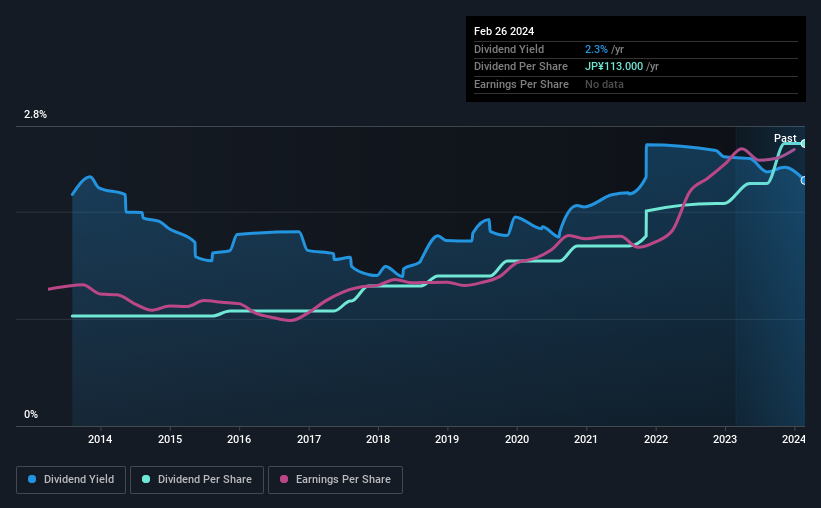821x508 pixels.
Task: Click the 2.3% dividend yield value
Action: tap(596, 49)
